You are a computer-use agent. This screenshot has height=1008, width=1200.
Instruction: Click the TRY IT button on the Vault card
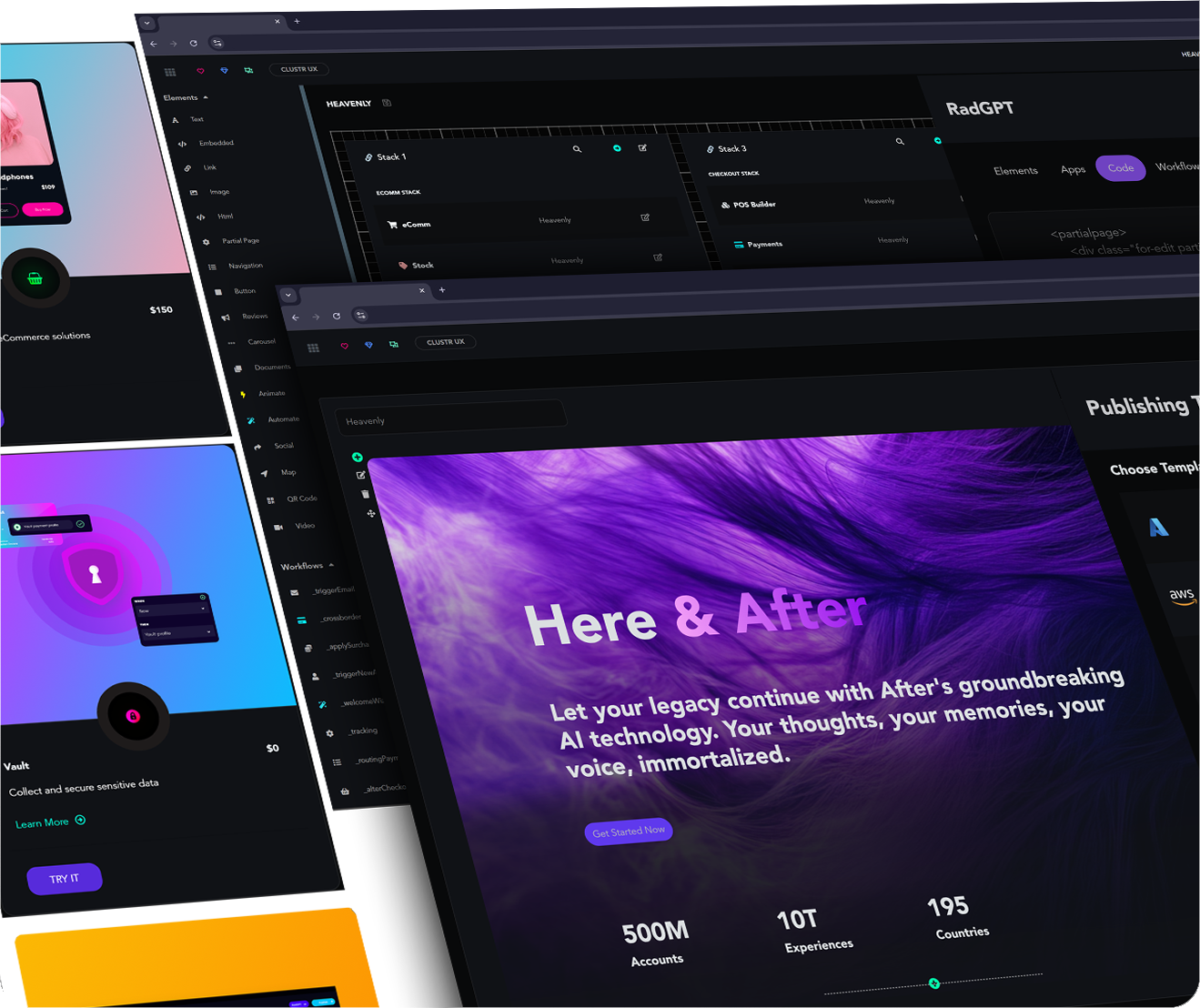64,879
